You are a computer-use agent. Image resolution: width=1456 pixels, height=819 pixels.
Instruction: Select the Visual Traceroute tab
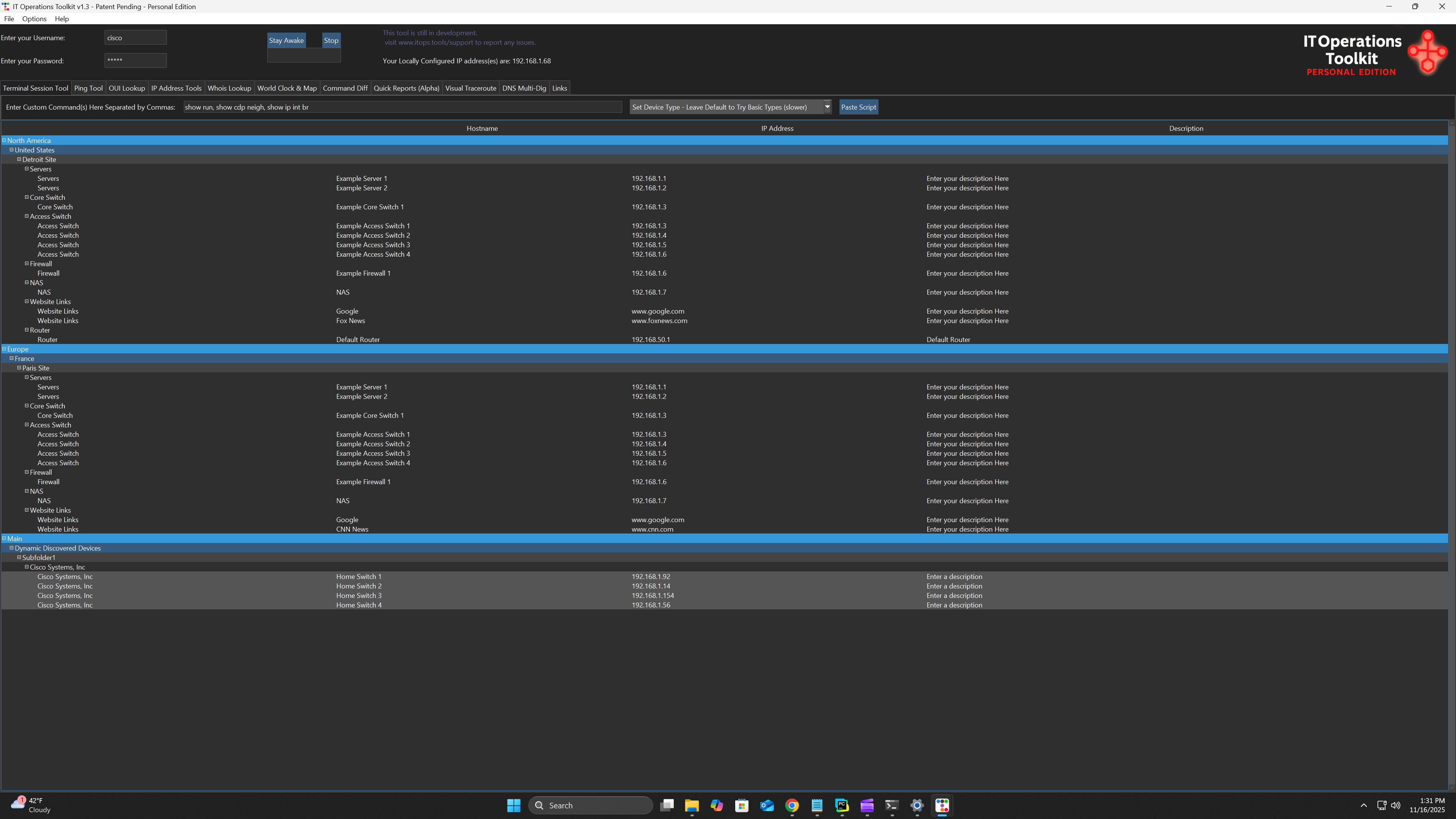(x=470, y=88)
